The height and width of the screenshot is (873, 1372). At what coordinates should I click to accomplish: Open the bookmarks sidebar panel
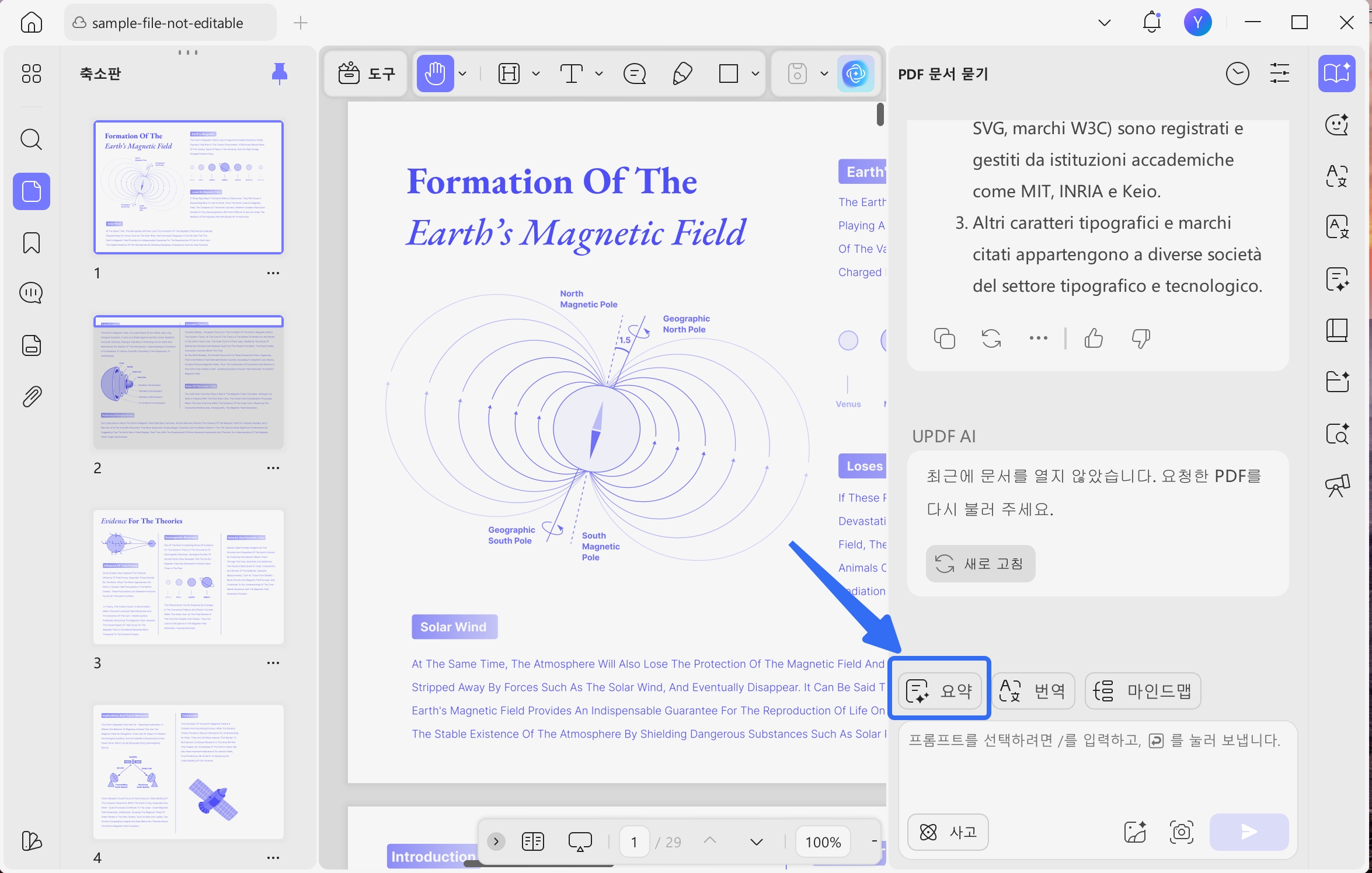(32, 243)
